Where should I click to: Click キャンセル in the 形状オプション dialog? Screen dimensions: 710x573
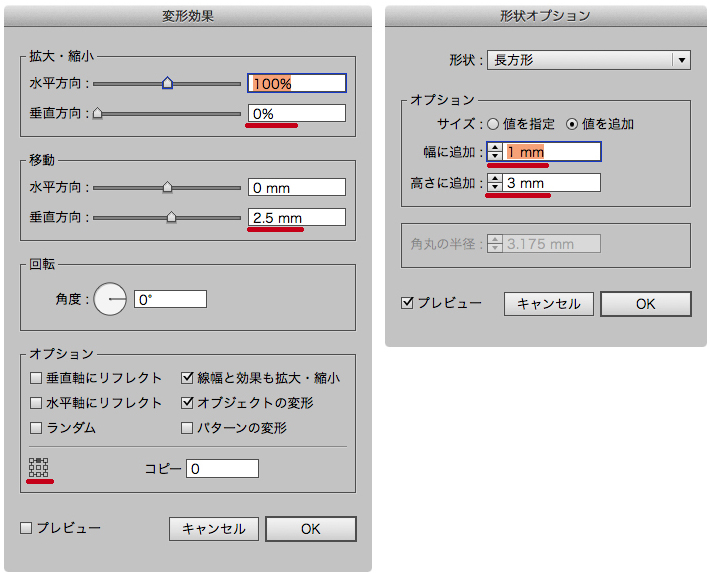[549, 303]
